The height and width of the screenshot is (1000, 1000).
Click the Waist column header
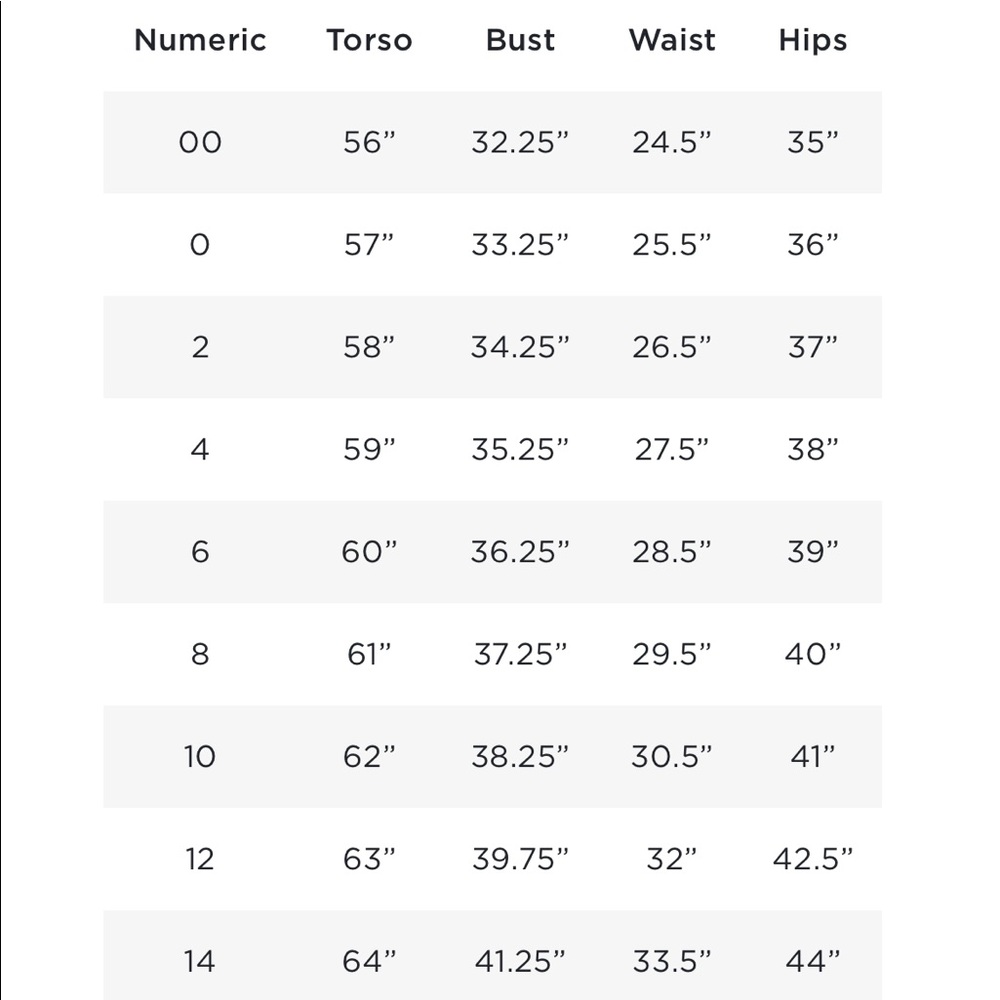[x=672, y=40]
